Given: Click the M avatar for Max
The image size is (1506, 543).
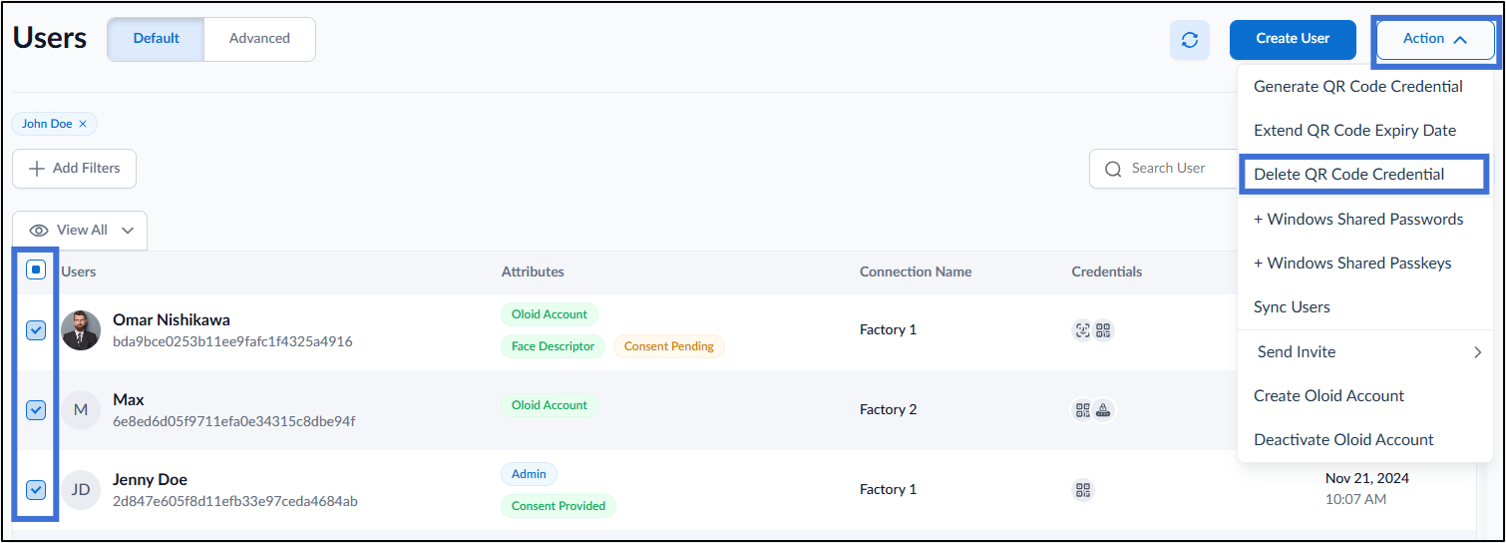Looking at the screenshot, I should click(81, 410).
